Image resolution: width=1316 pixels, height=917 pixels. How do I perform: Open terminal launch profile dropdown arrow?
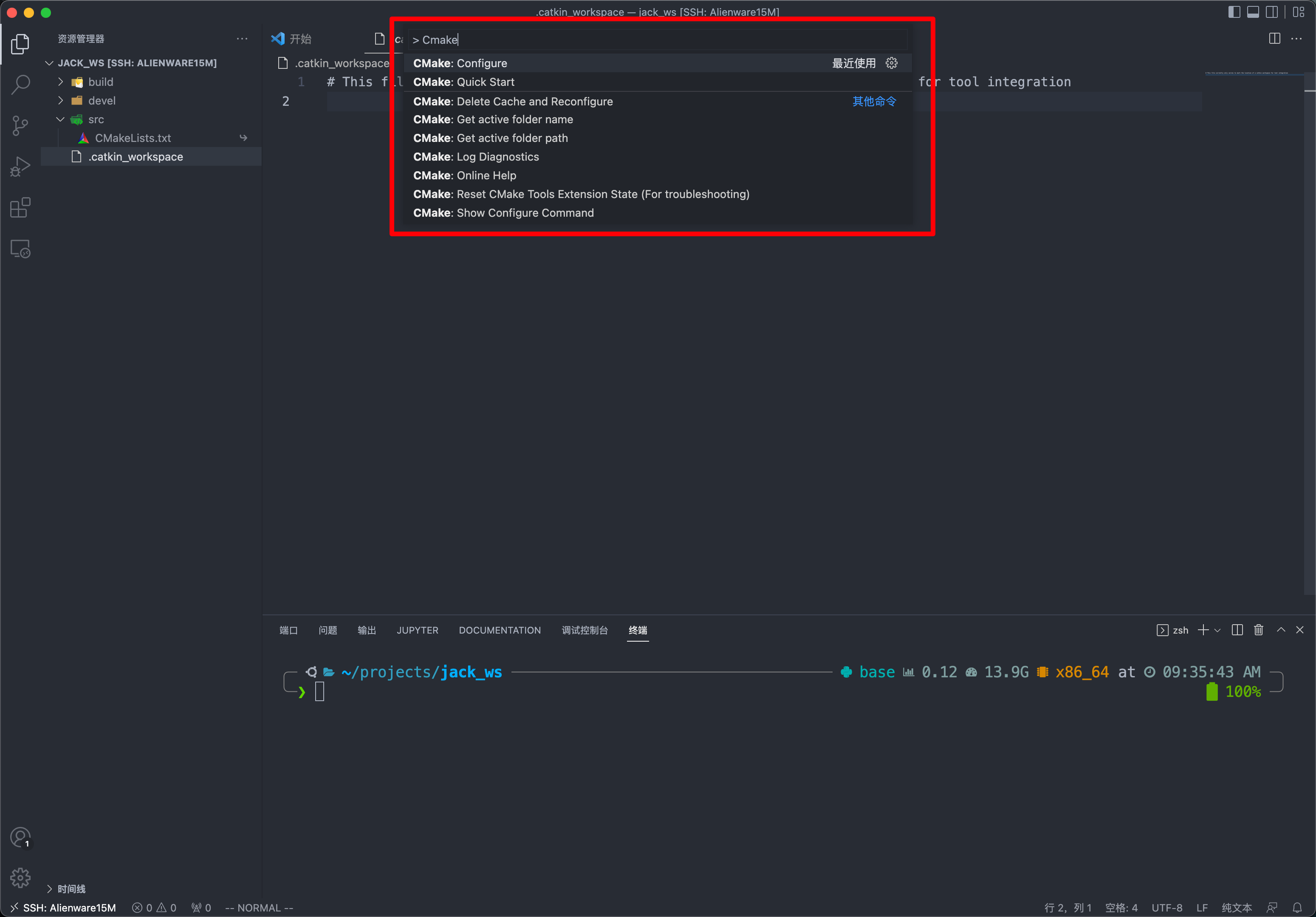[1217, 630]
